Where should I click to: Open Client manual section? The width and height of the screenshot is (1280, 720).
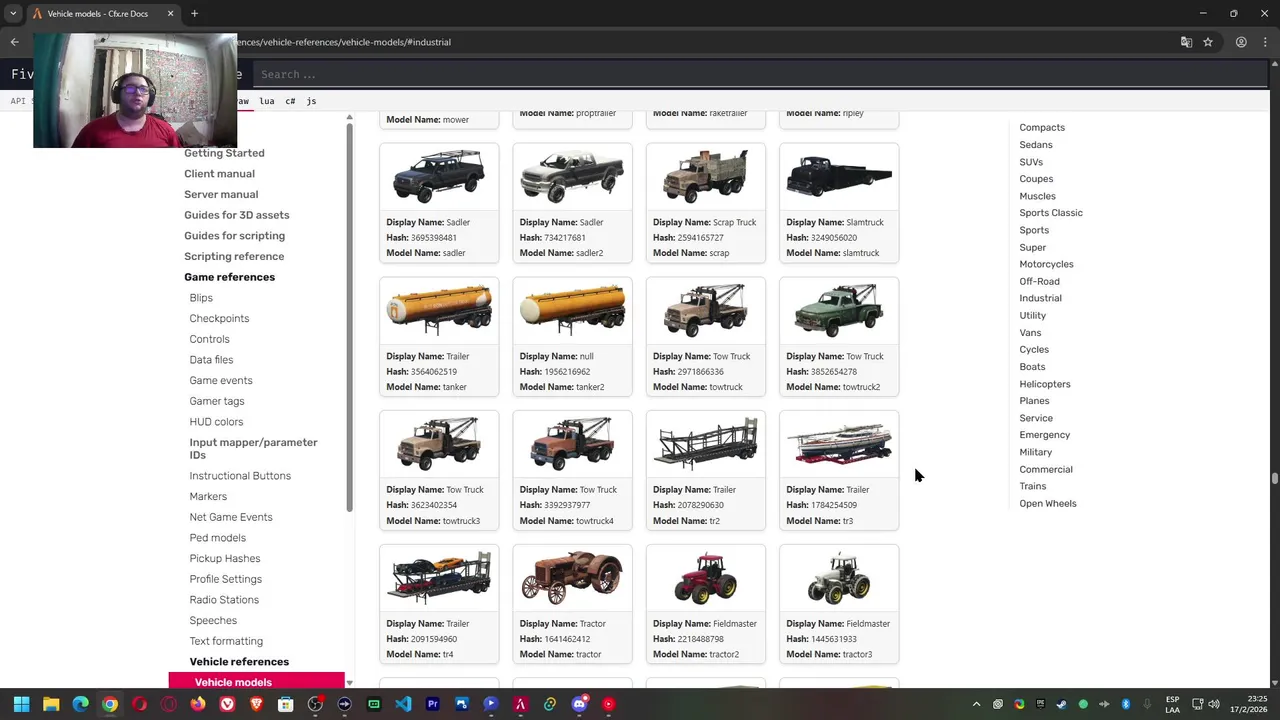(219, 174)
